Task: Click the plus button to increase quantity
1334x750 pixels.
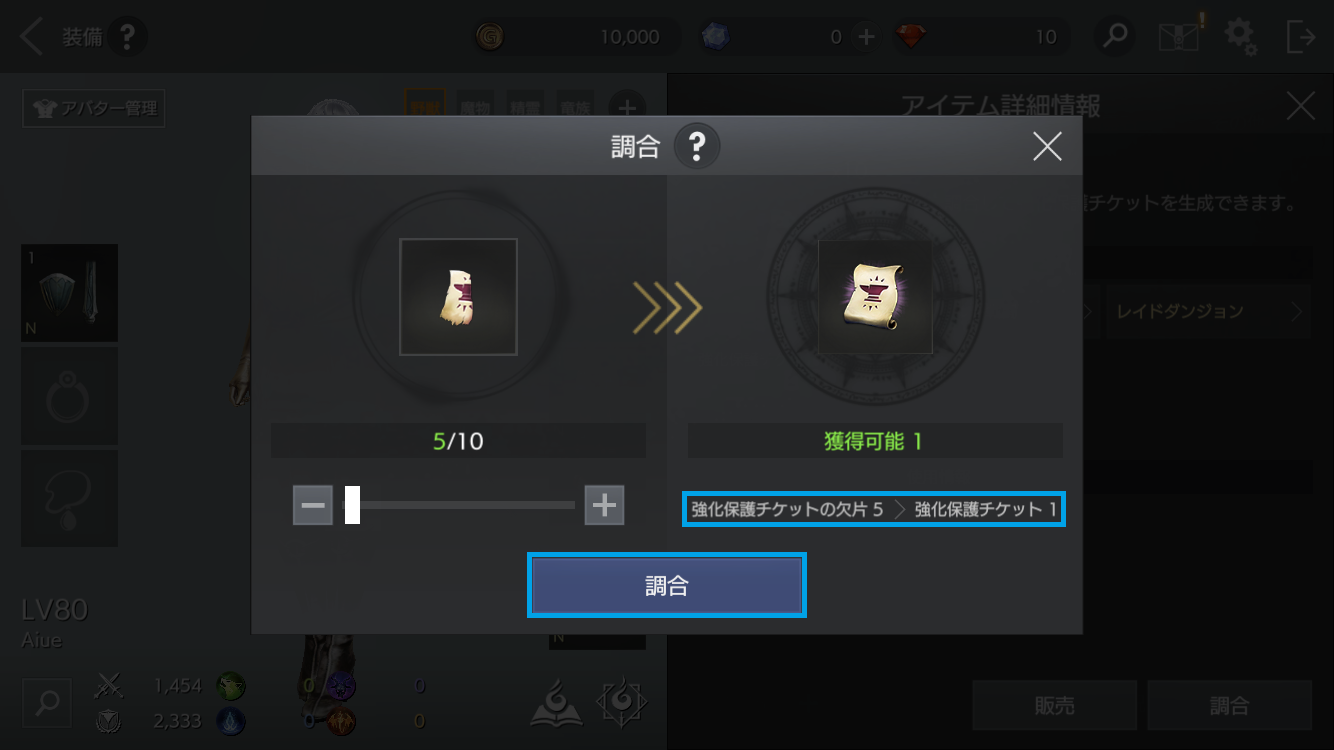Action: coord(604,505)
